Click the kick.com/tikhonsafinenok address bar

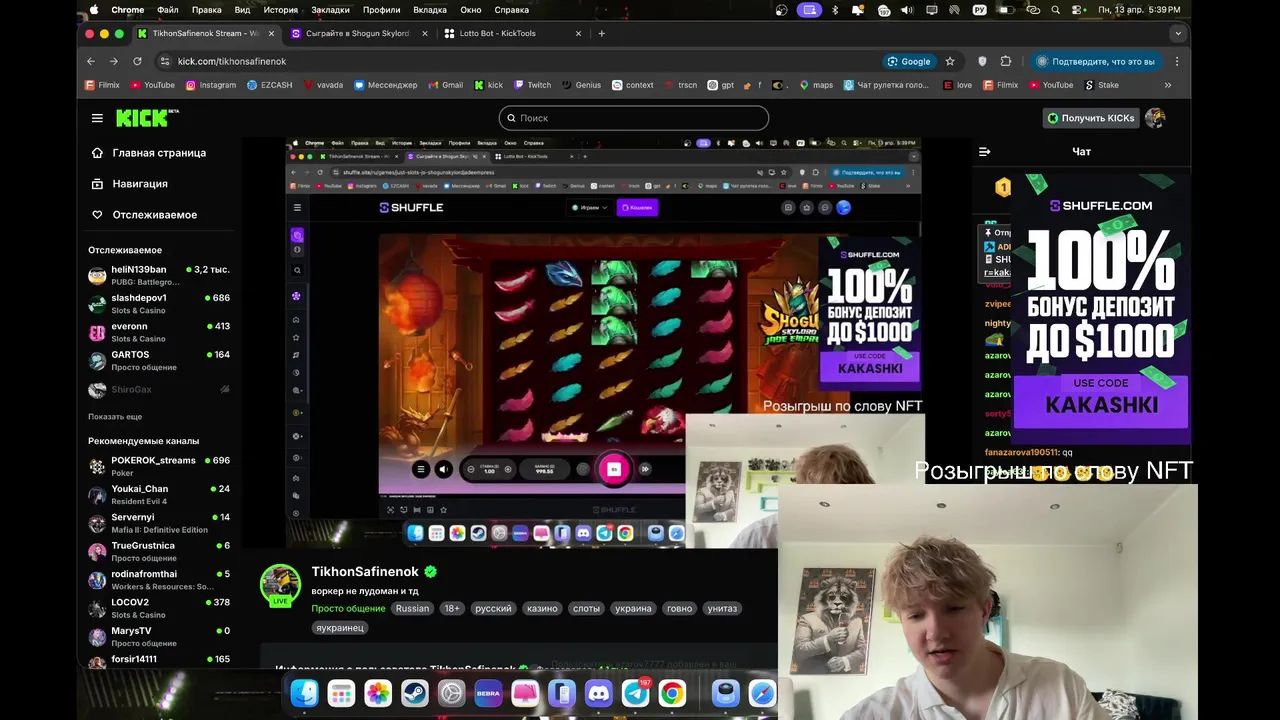click(232, 61)
